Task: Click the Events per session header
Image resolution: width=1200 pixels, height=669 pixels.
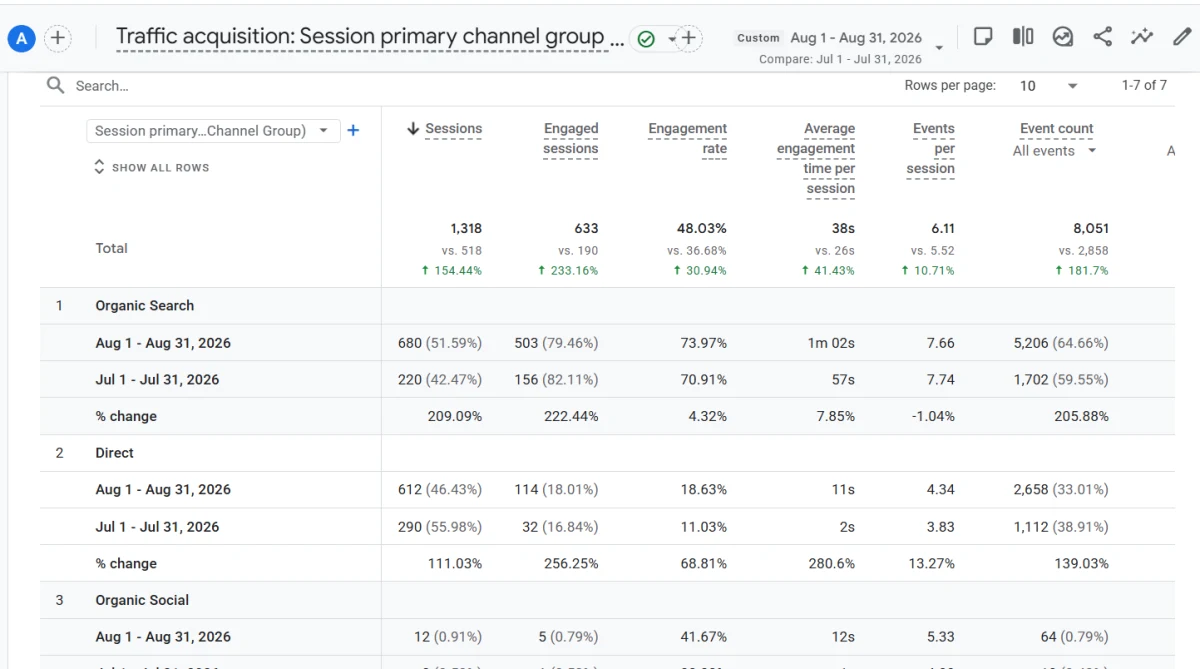Action: click(930, 149)
